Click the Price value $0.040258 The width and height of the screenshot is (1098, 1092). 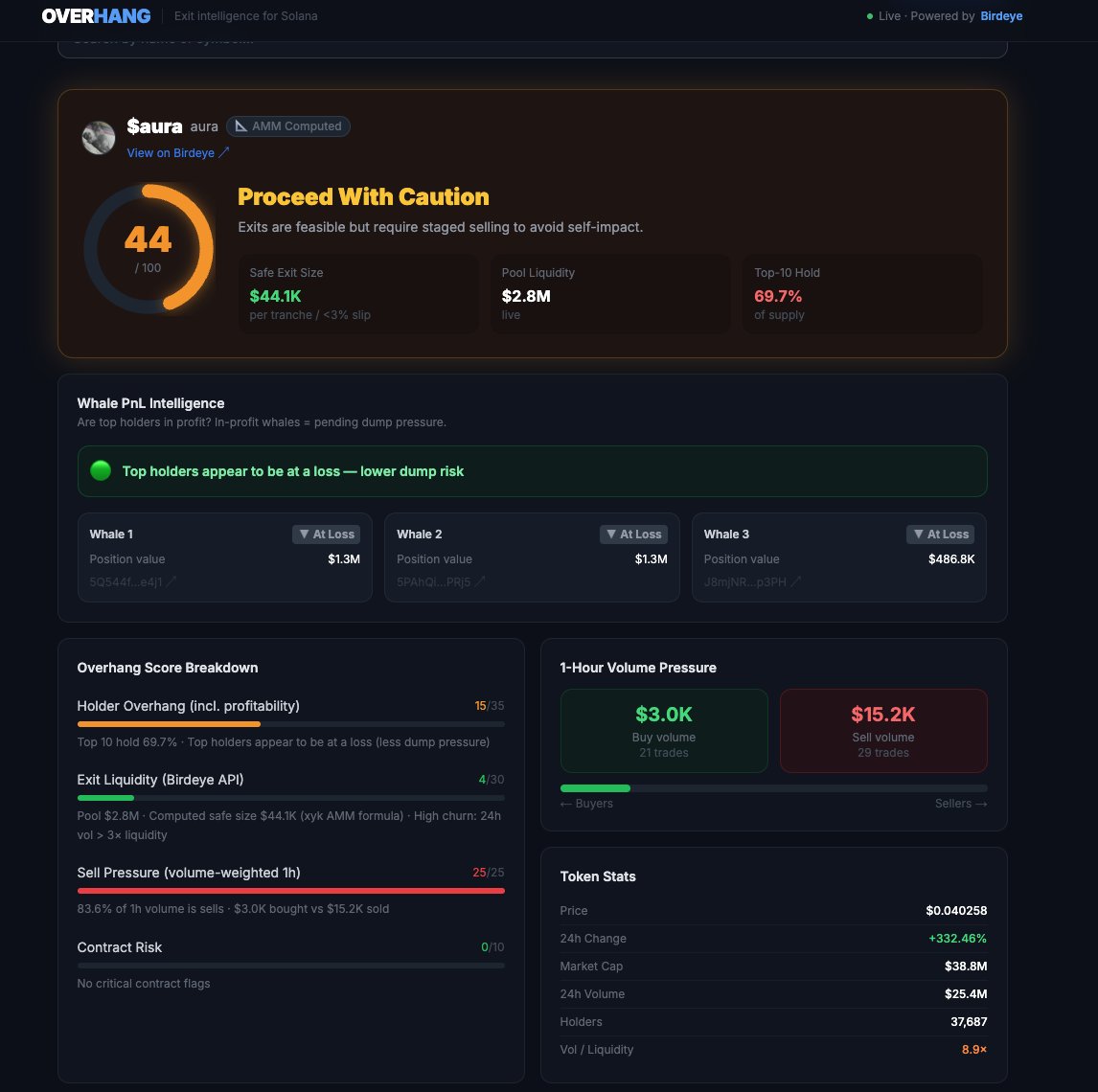coord(956,911)
